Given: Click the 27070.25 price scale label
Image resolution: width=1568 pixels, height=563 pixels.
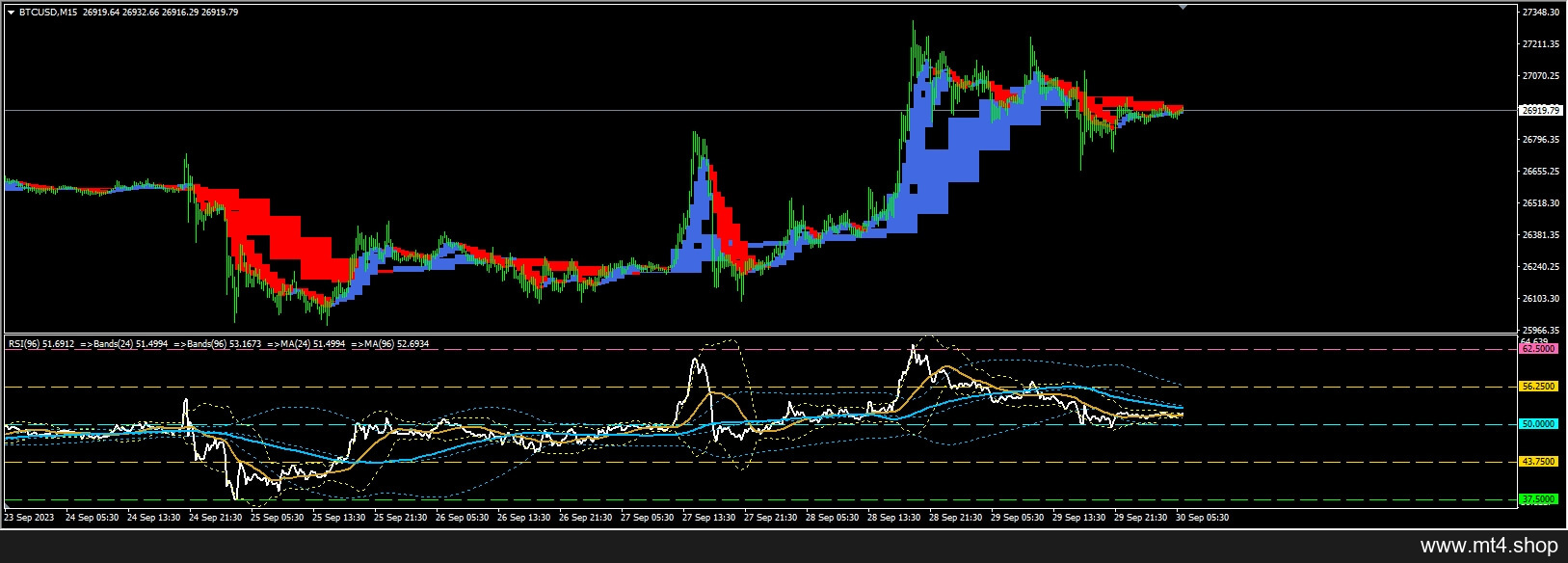Looking at the screenshot, I should tap(1541, 76).
